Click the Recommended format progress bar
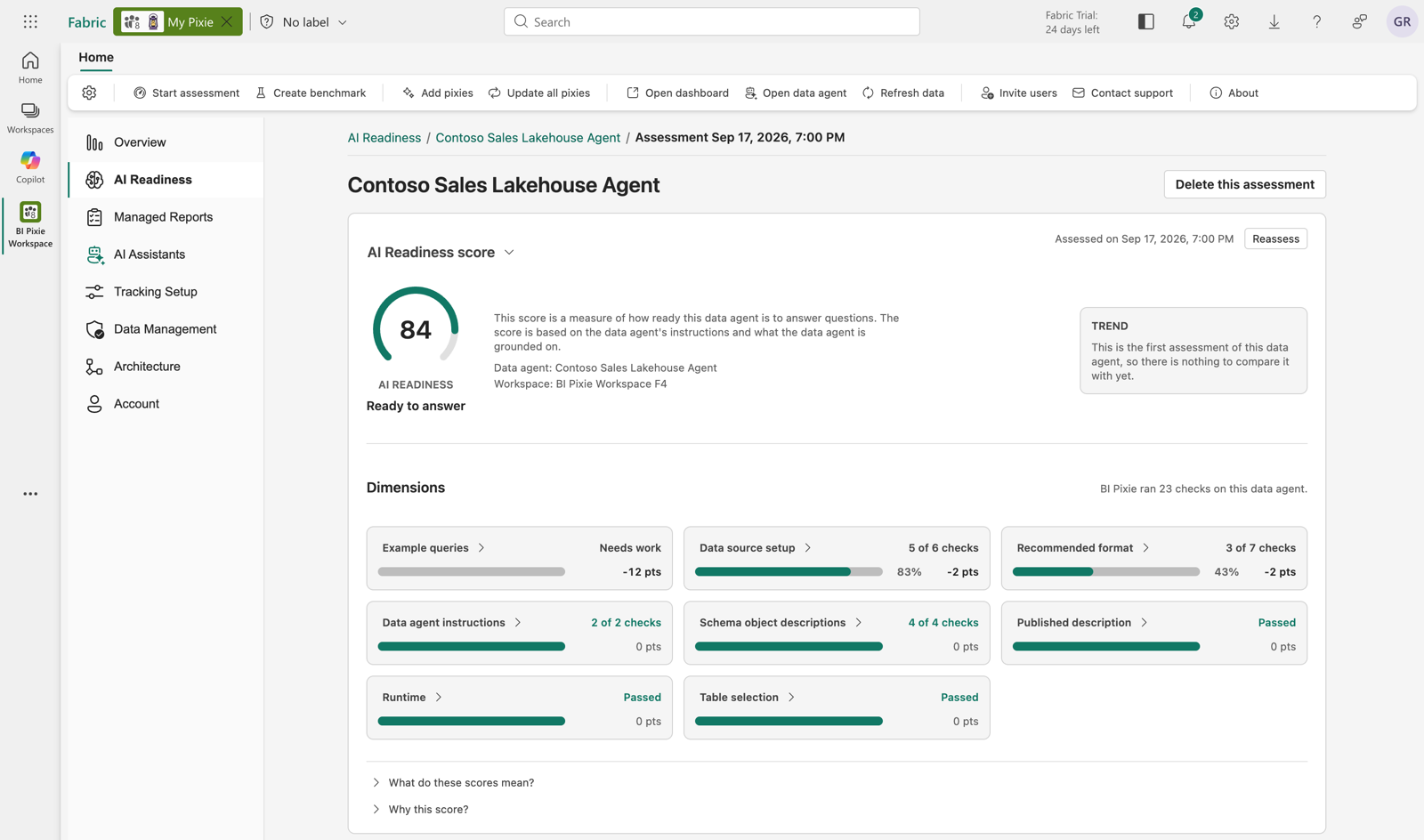 point(1106,572)
